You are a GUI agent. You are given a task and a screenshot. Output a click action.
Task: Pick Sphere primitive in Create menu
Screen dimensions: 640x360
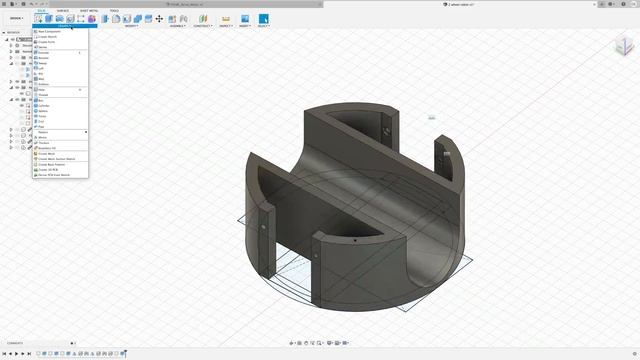(60, 111)
